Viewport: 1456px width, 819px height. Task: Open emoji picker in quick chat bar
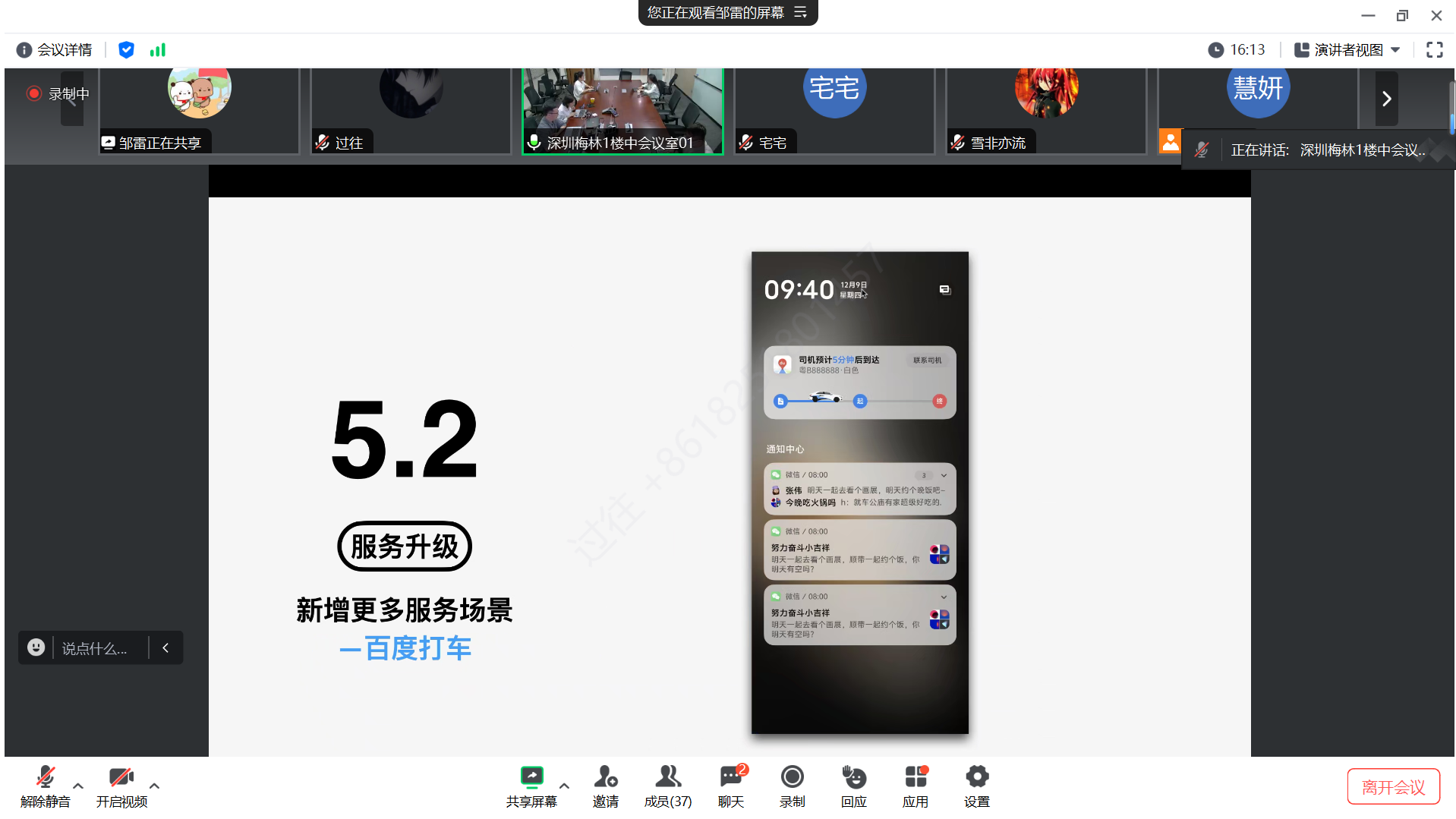(x=36, y=647)
